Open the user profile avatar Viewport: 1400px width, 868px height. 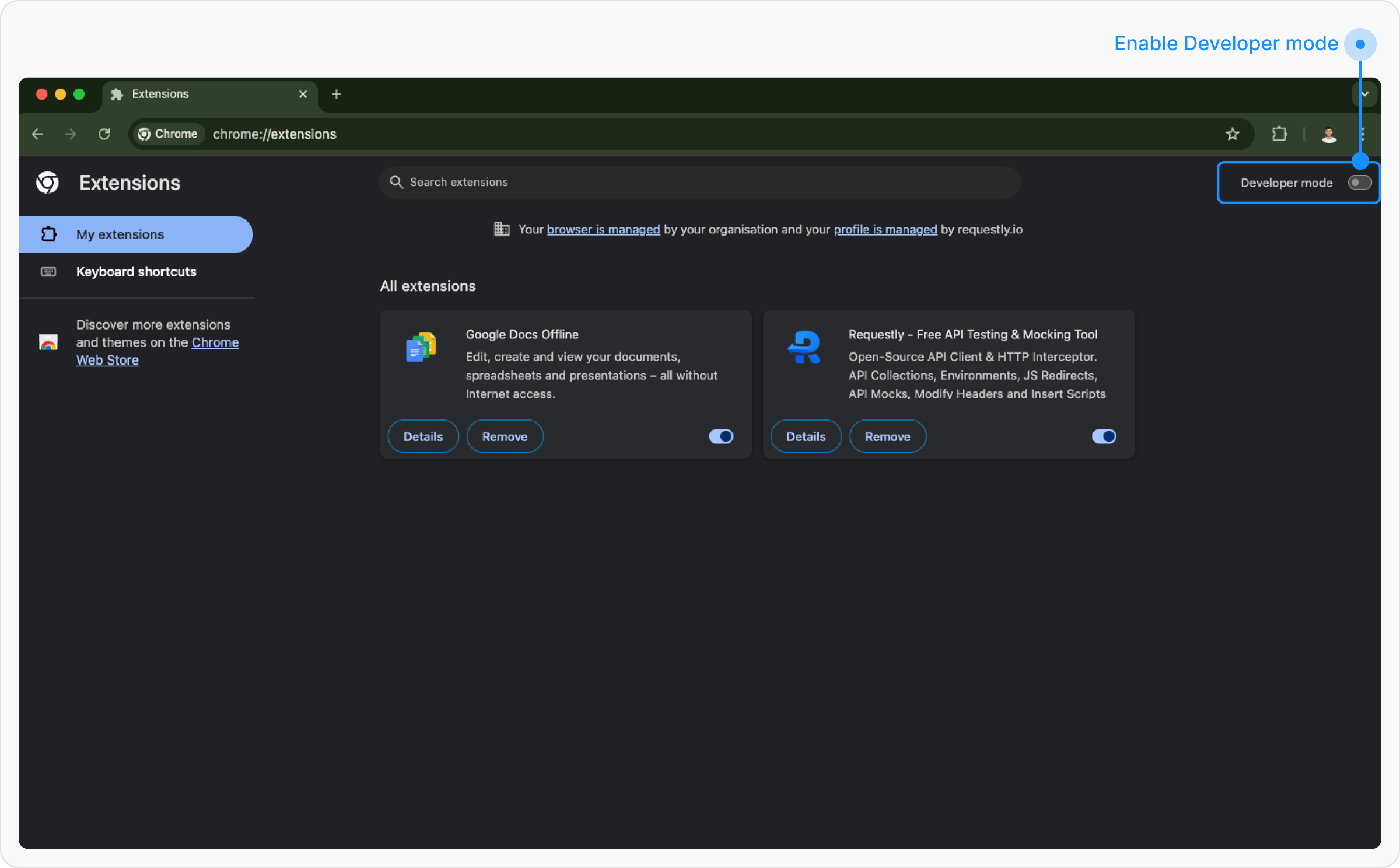coord(1329,134)
